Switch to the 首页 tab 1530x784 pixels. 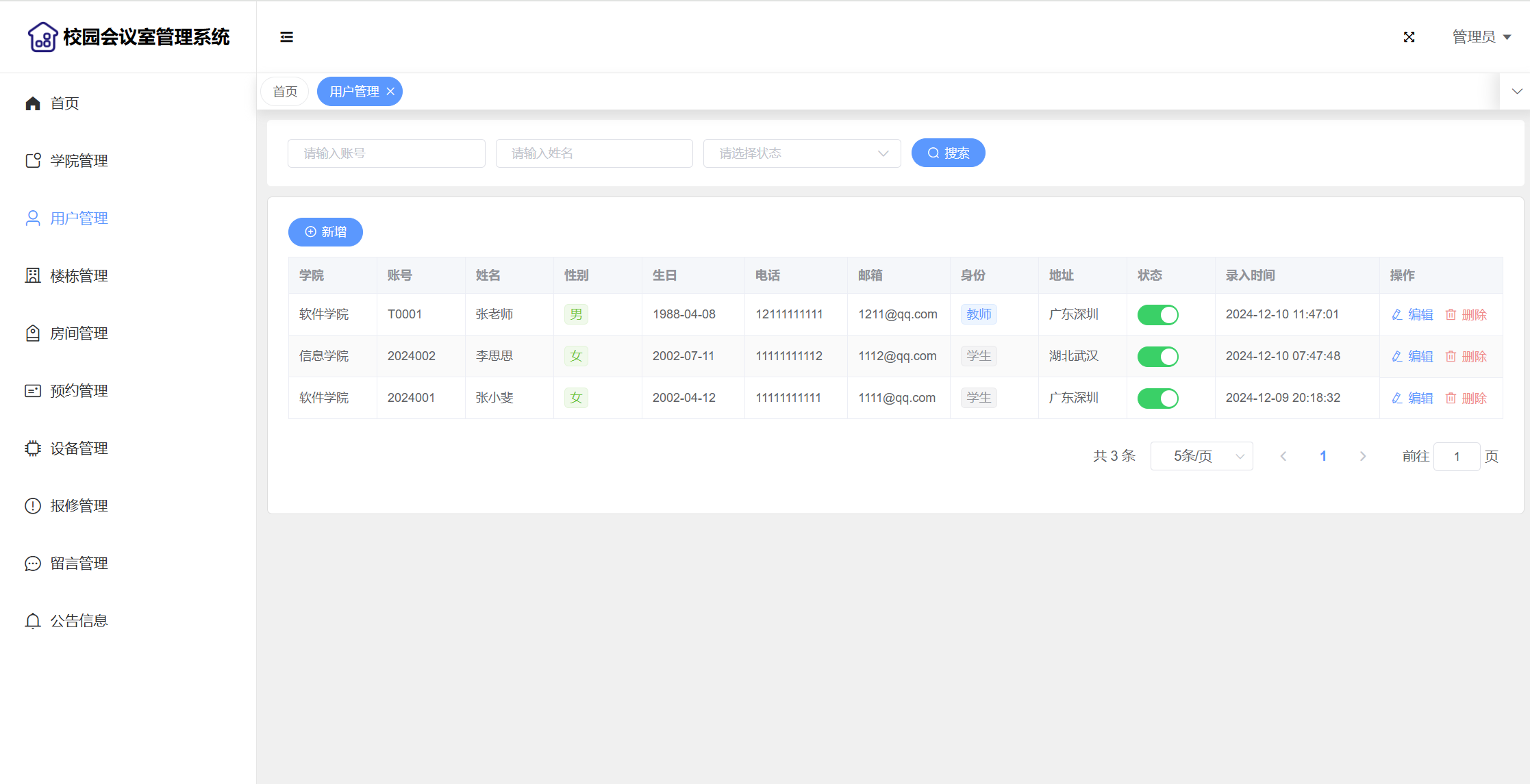point(285,91)
